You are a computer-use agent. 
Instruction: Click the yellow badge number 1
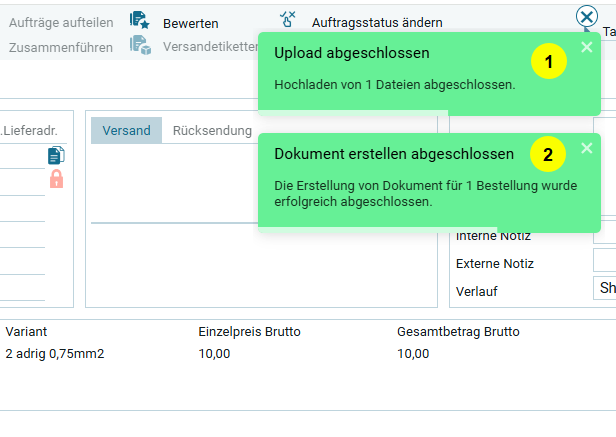pos(547,62)
